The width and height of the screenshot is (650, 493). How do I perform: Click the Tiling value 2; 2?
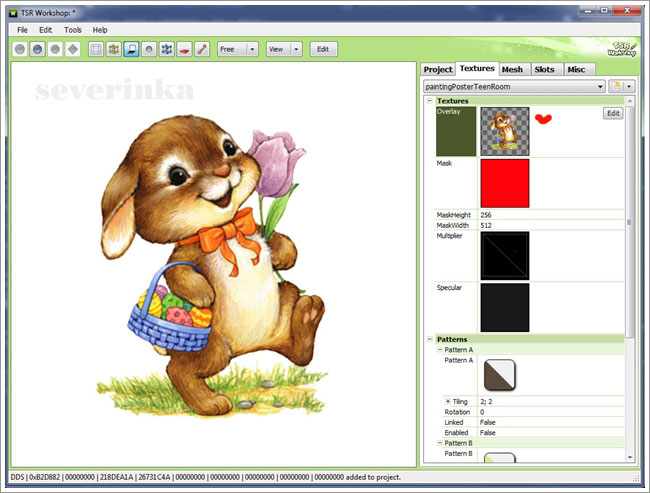click(x=486, y=401)
